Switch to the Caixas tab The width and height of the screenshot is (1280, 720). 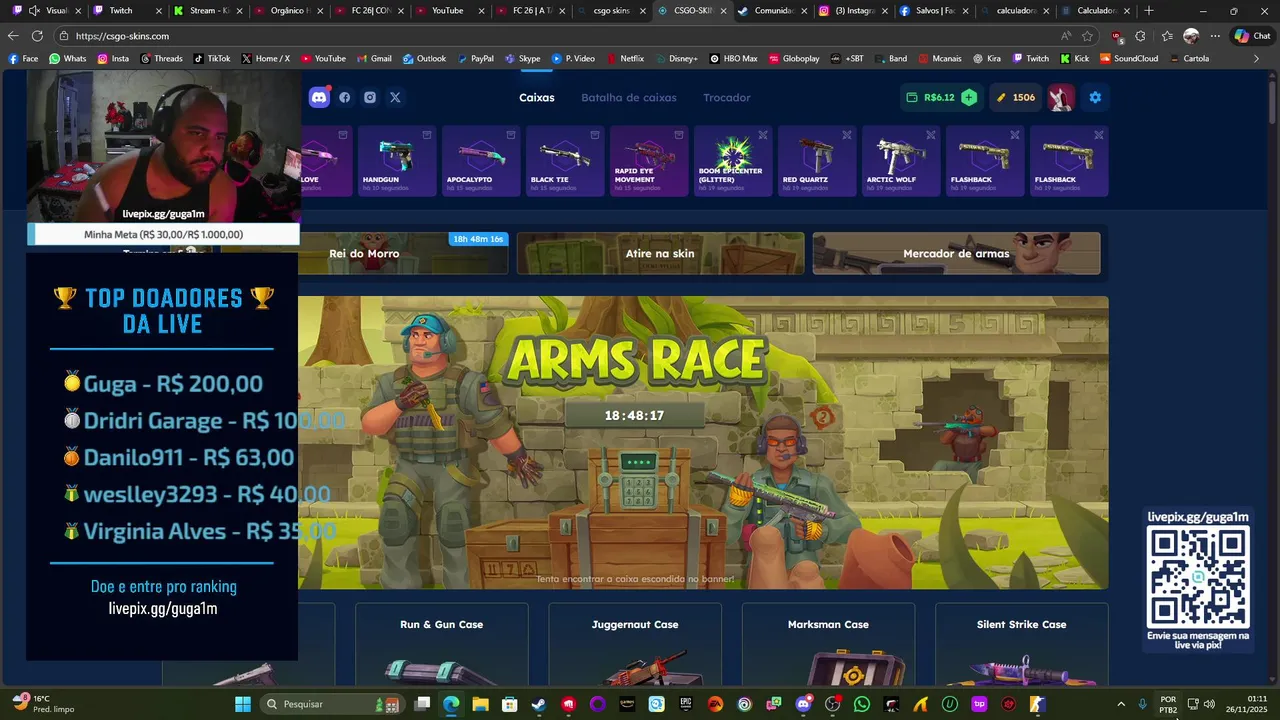pyautogui.click(x=537, y=97)
